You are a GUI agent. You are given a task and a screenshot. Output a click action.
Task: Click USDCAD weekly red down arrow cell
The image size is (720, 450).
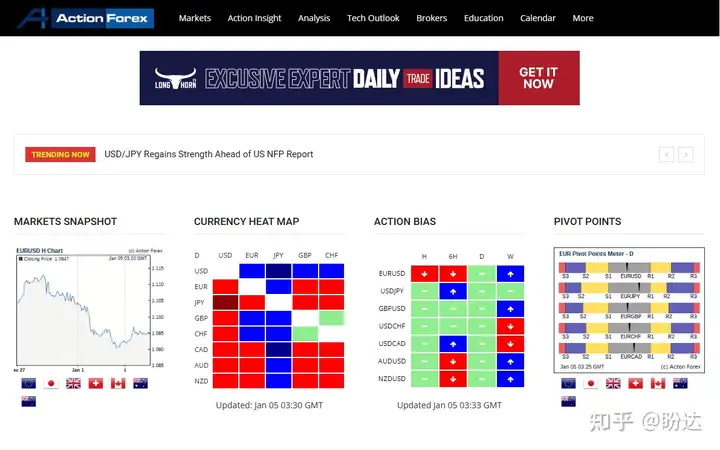tap(510, 343)
